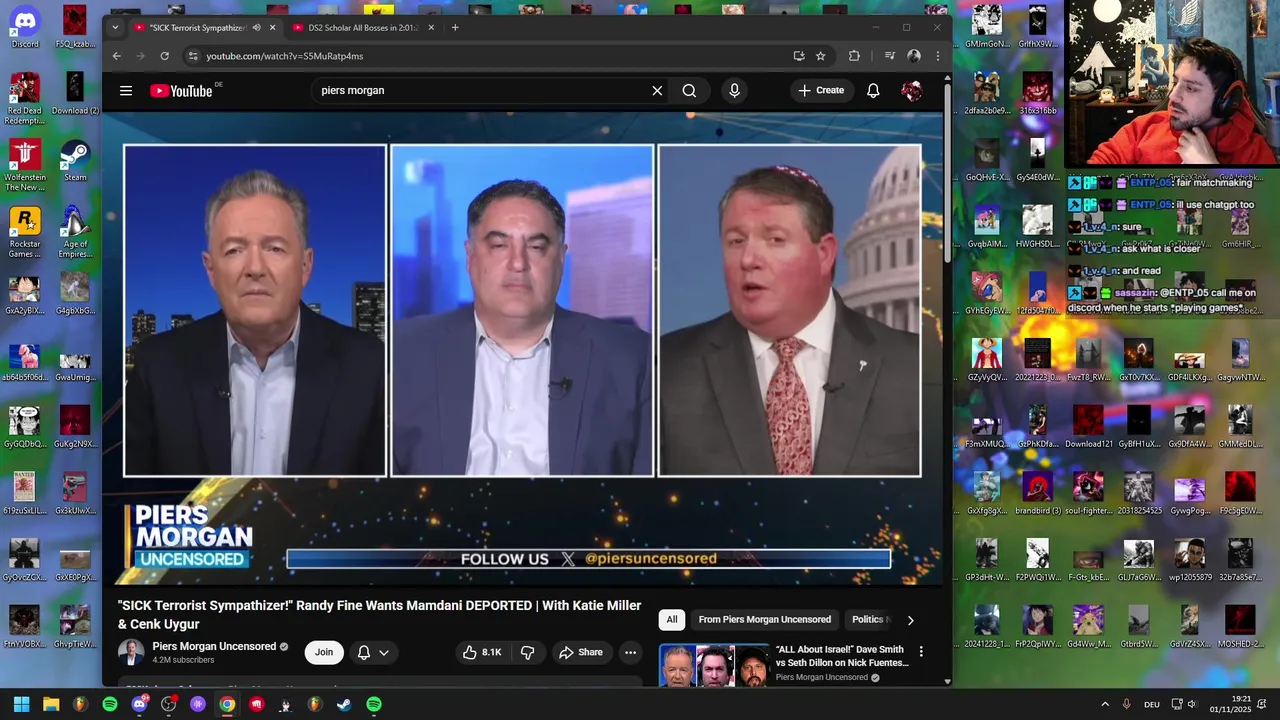Go back in Chrome

(x=117, y=56)
